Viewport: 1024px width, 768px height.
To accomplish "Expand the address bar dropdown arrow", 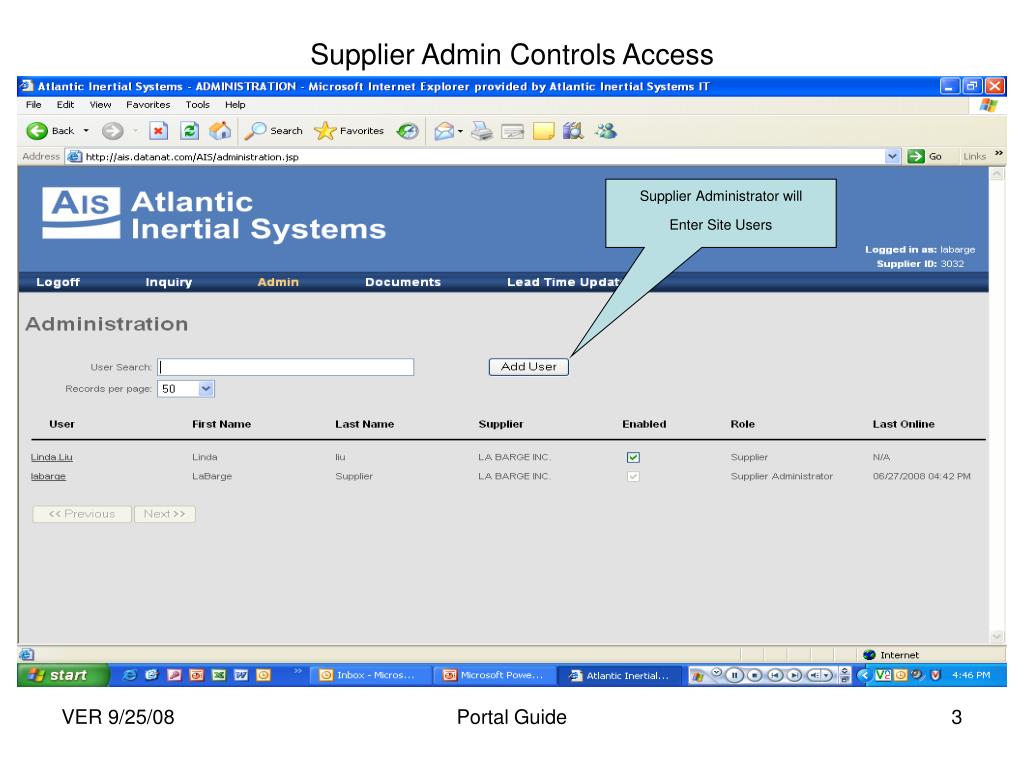I will [x=892, y=157].
